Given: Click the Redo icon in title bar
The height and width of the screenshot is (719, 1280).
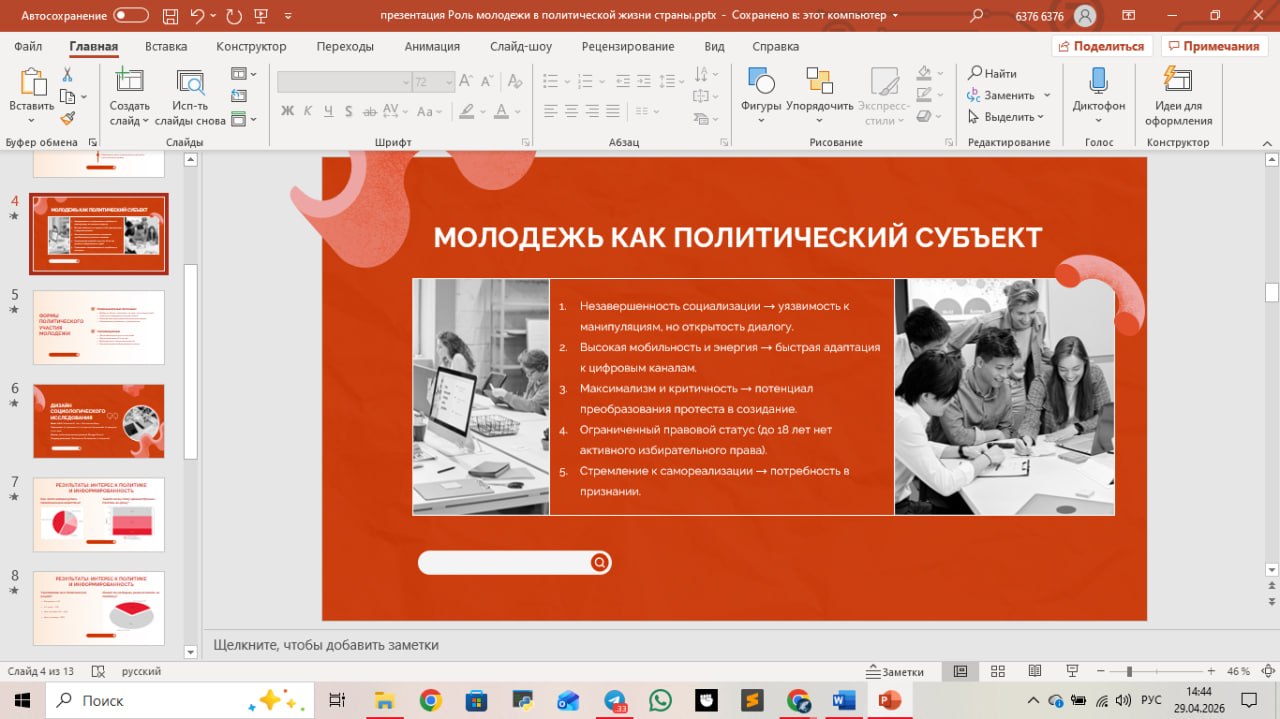Looking at the screenshot, I should coord(234,15).
